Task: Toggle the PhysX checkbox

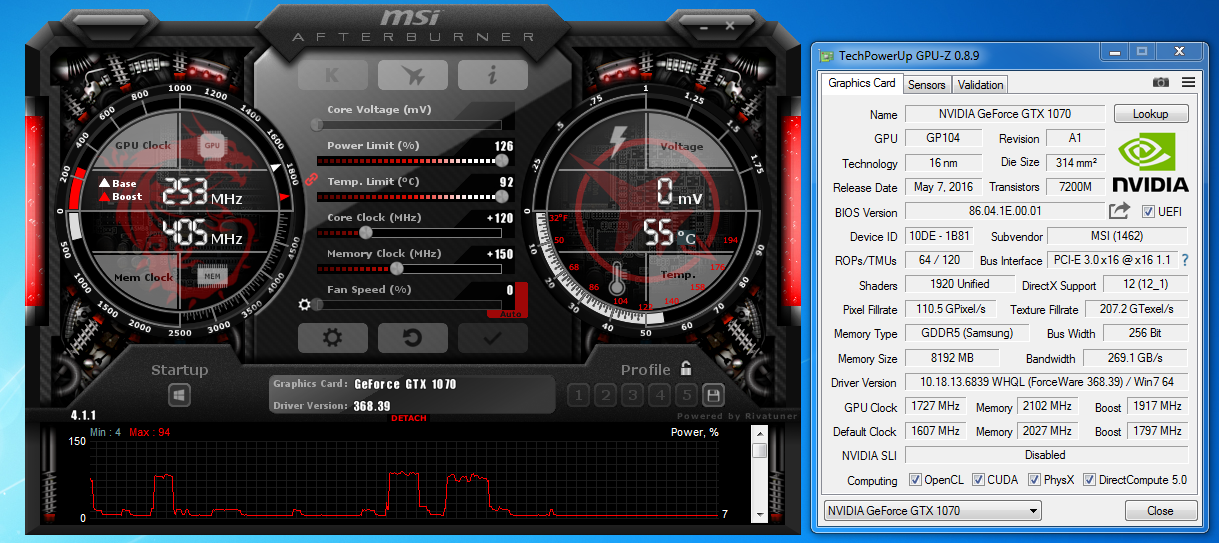Action: click(x=1034, y=480)
